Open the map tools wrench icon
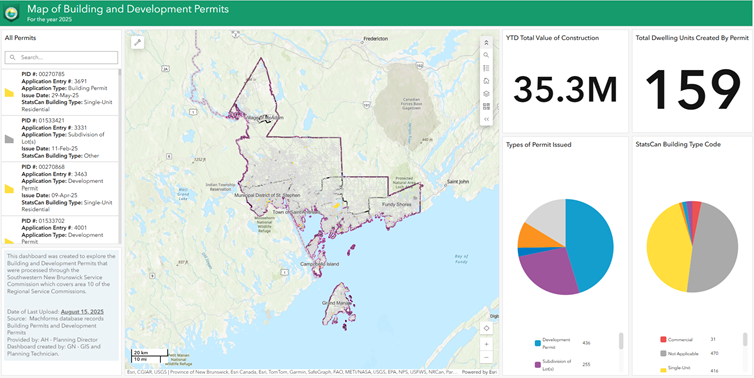 (x=138, y=43)
